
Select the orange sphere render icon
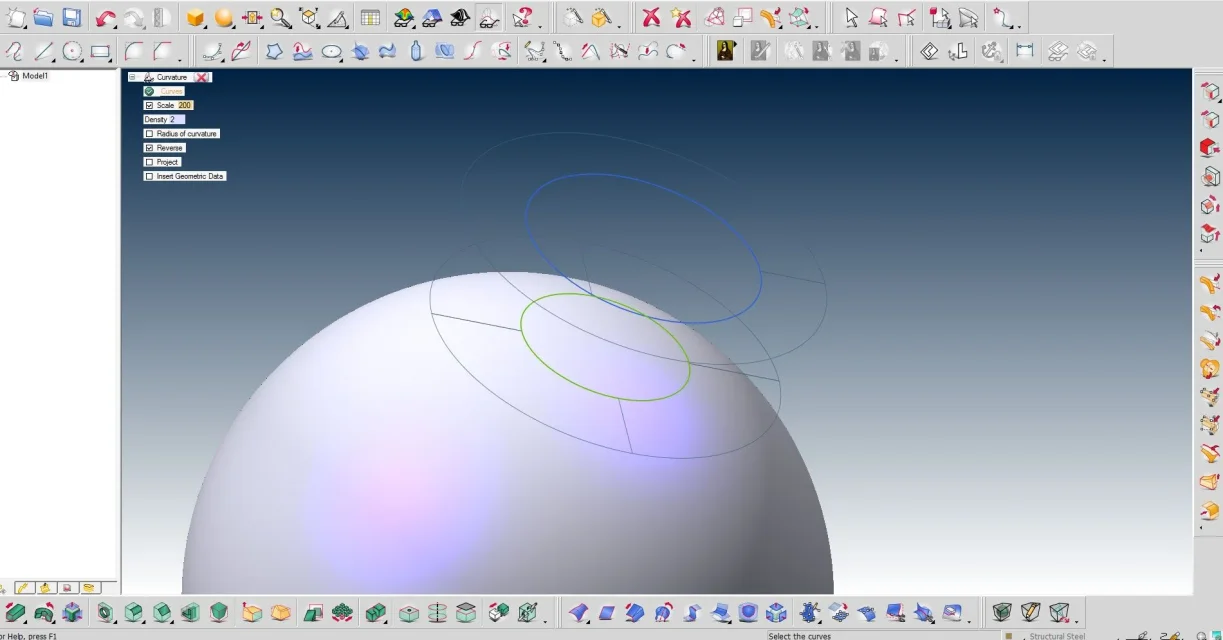point(224,18)
